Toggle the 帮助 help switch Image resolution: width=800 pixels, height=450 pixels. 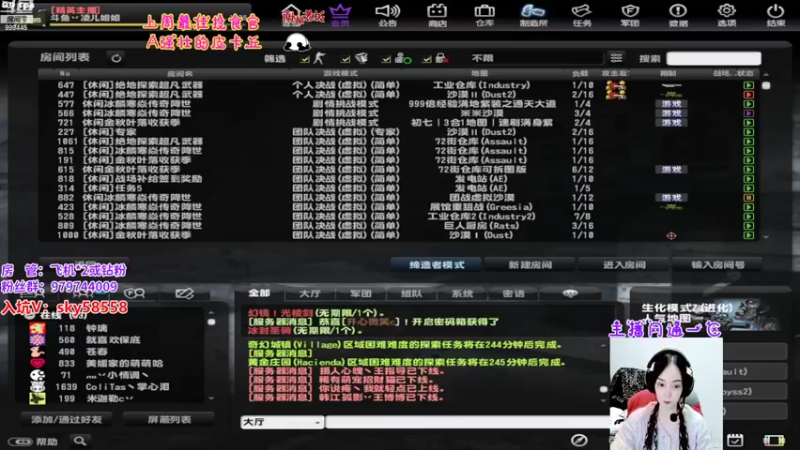click(x=21, y=441)
